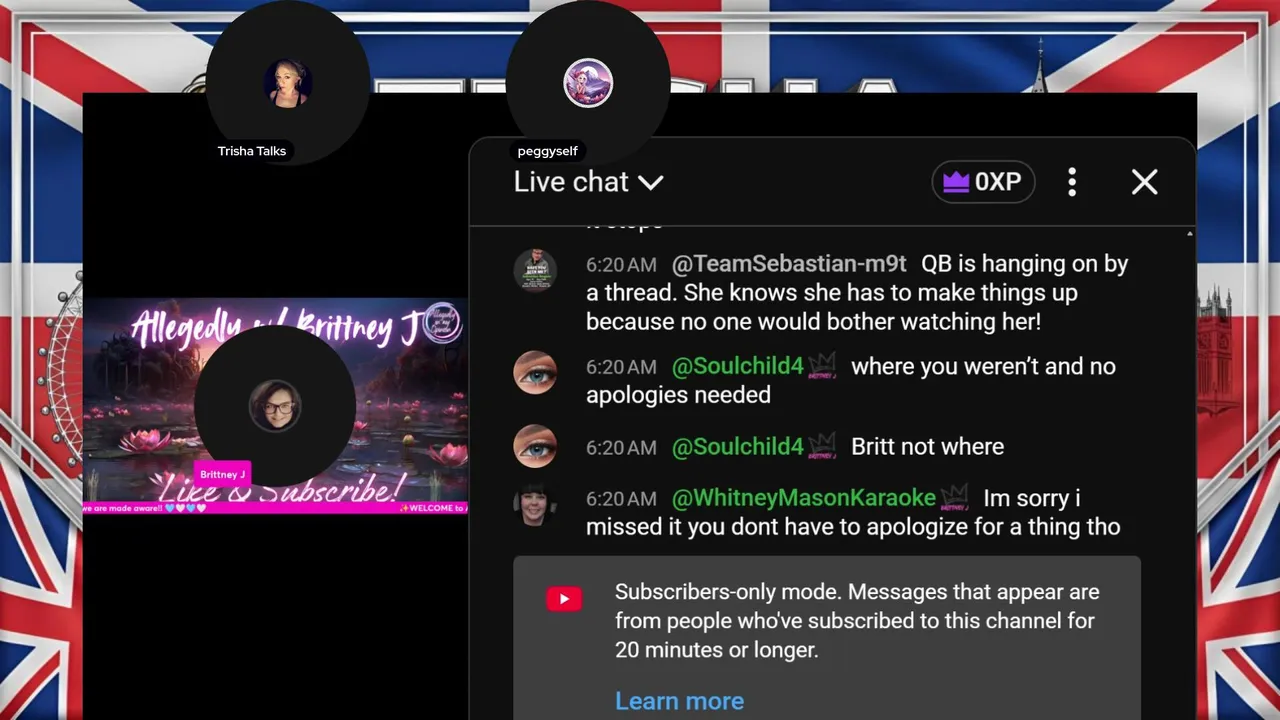Open @WhitneyMasonKaraoke avatar picture
Image resolution: width=1280 pixels, height=720 pixels.
[x=535, y=504]
